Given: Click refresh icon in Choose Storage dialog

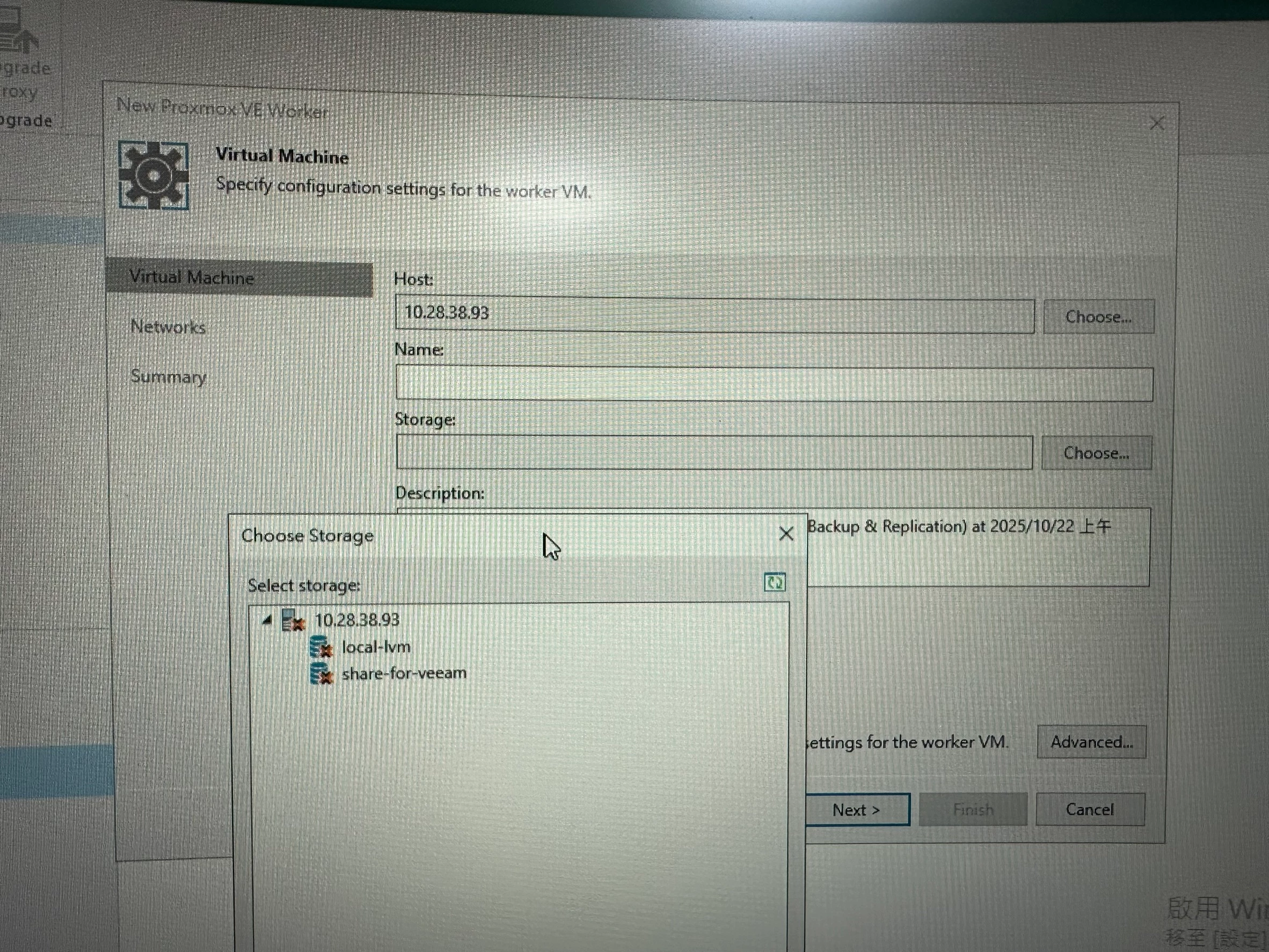Looking at the screenshot, I should click(775, 583).
